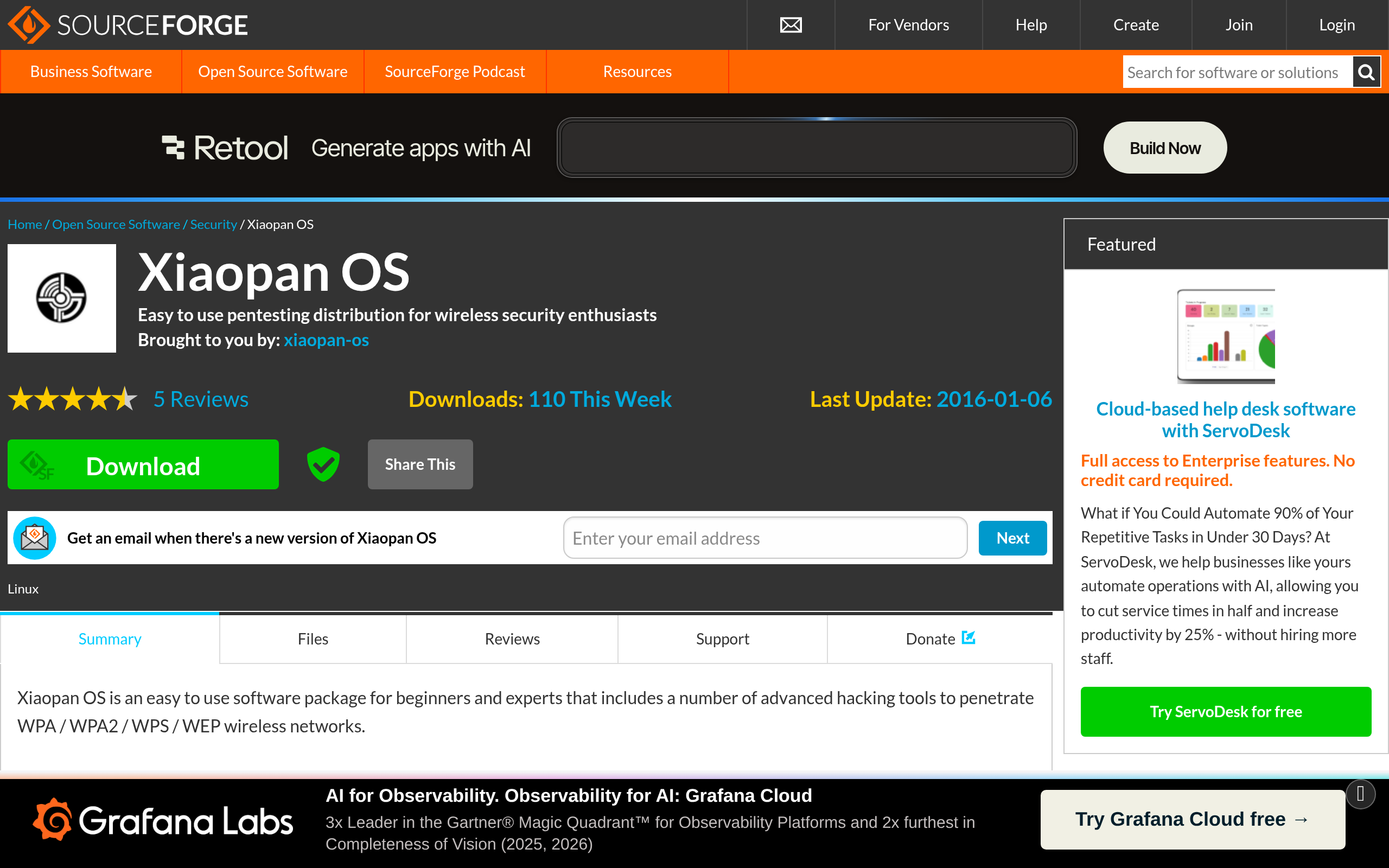Open Open Source Software menu

(x=272, y=72)
